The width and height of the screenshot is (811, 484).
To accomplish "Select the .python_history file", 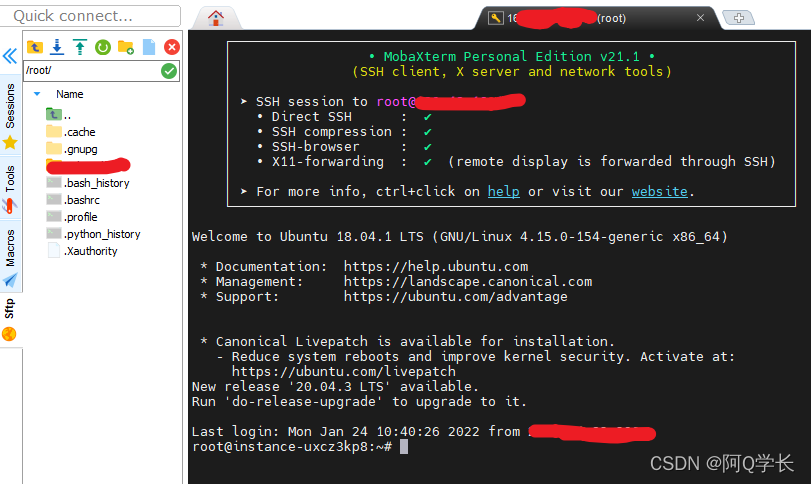I will click(x=94, y=234).
